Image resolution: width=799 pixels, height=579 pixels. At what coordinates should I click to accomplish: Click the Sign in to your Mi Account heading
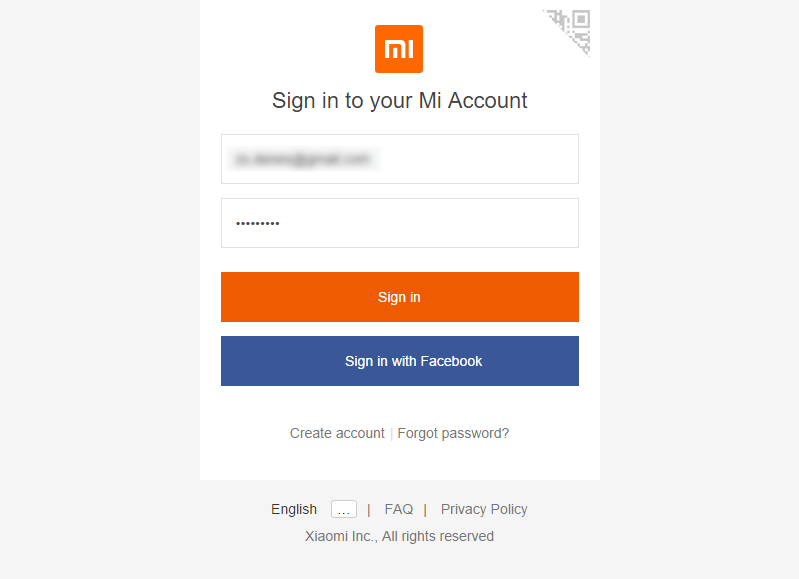[x=399, y=101]
